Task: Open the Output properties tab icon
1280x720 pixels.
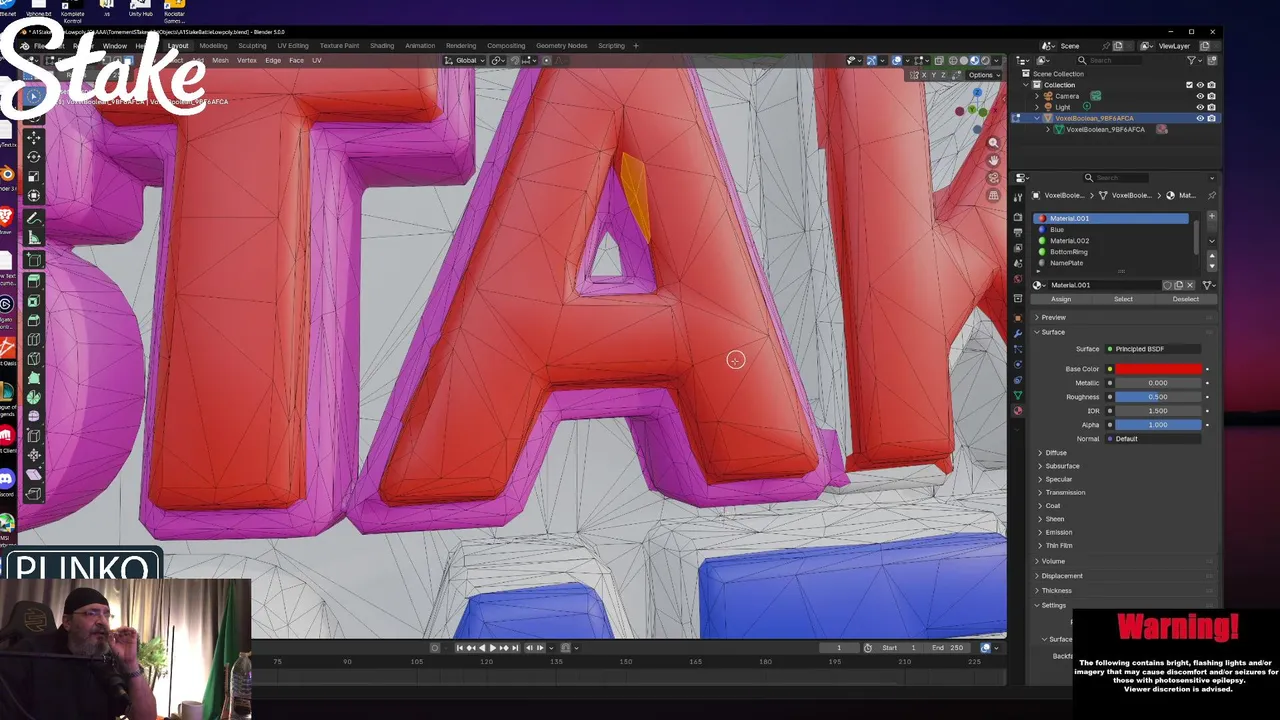Action: tap(1018, 232)
